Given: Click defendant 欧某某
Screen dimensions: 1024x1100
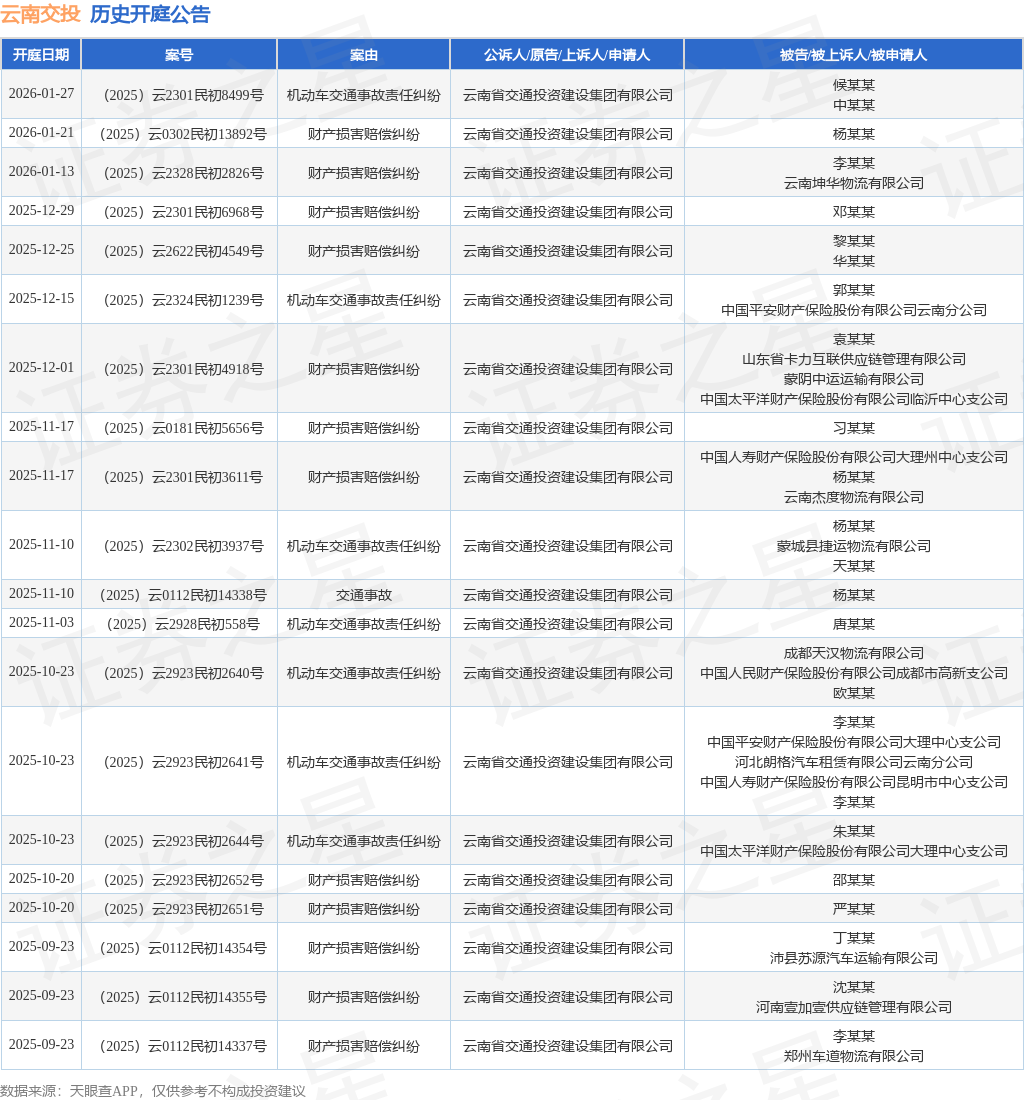Looking at the screenshot, I should coord(854,692).
